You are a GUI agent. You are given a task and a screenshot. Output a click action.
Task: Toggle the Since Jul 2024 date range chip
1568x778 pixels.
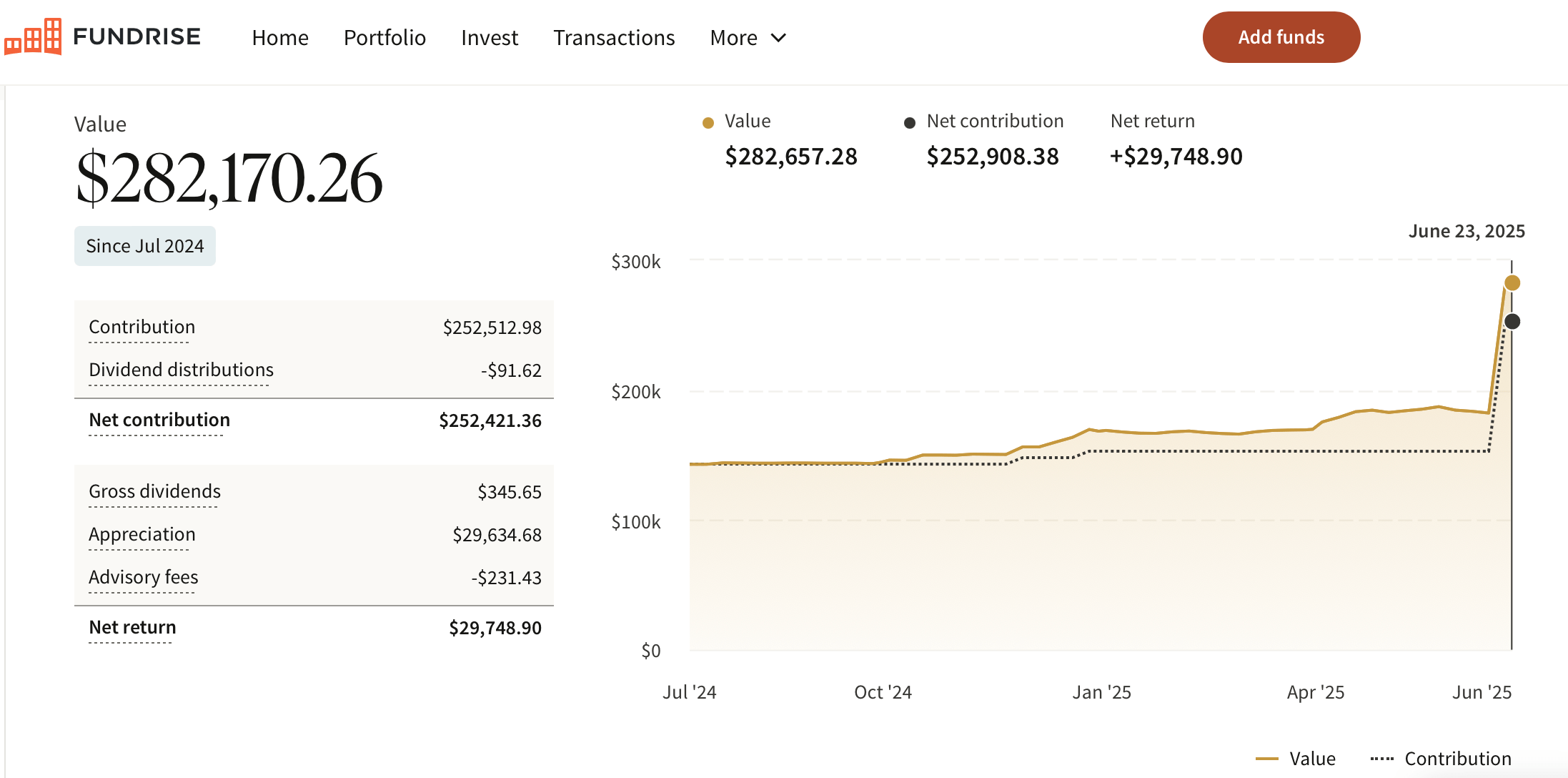[x=144, y=245]
